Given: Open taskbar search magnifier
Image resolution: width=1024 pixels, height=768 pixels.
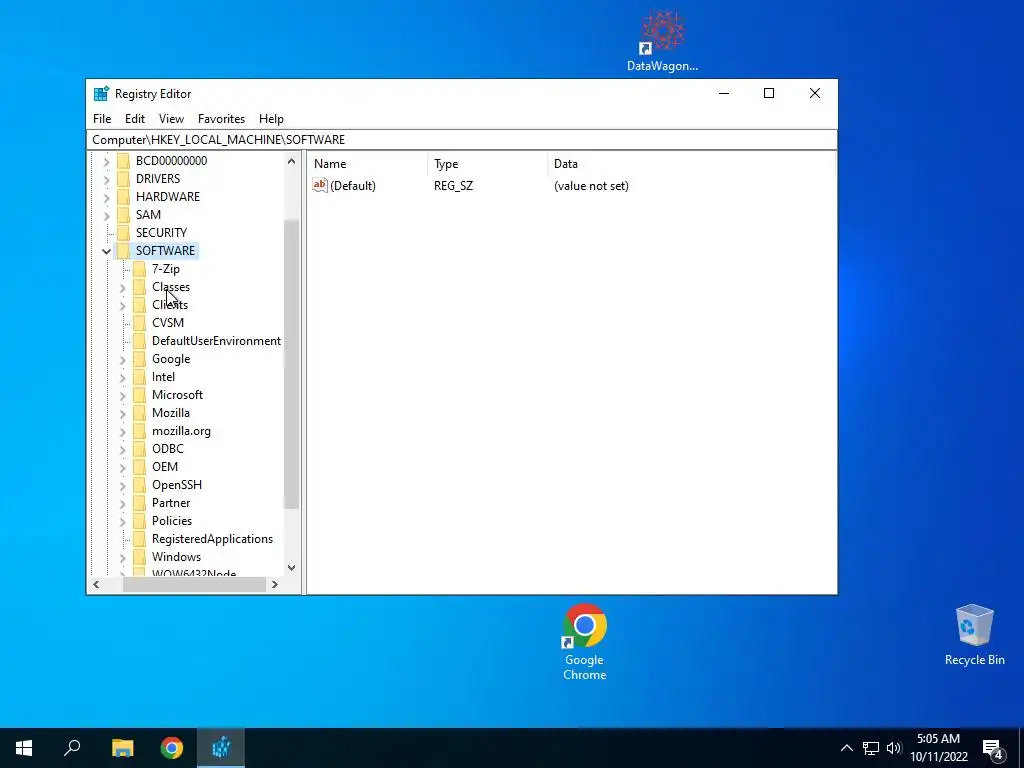Looking at the screenshot, I should click(x=72, y=748).
